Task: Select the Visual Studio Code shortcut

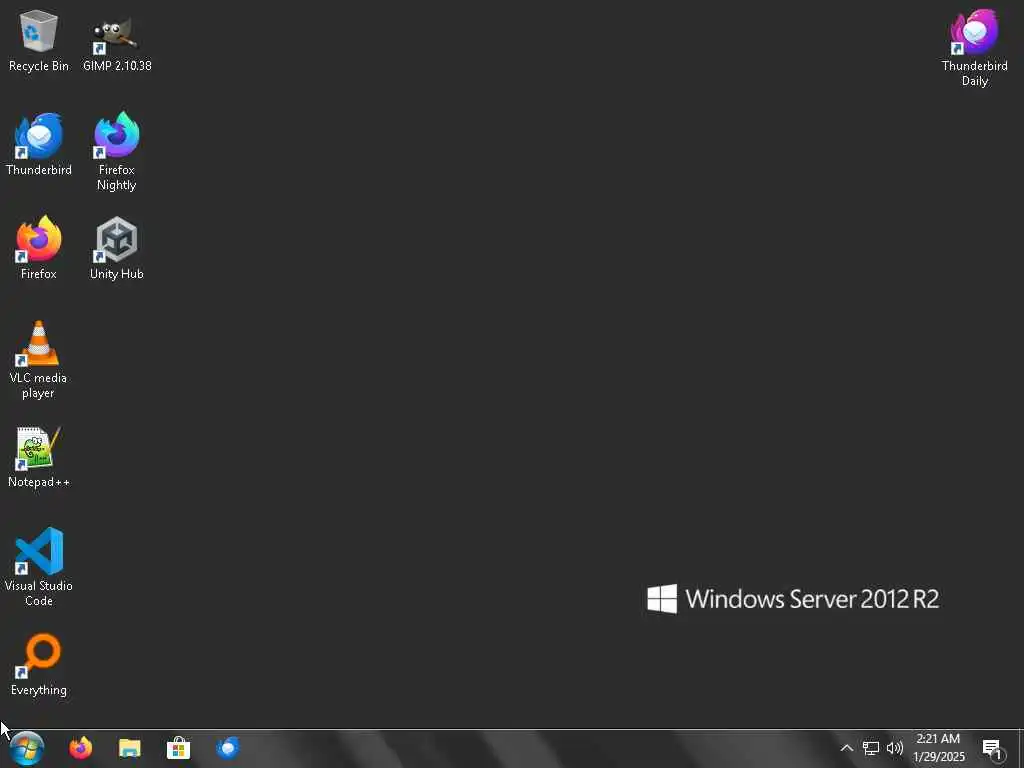Action: pyautogui.click(x=39, y=567)
